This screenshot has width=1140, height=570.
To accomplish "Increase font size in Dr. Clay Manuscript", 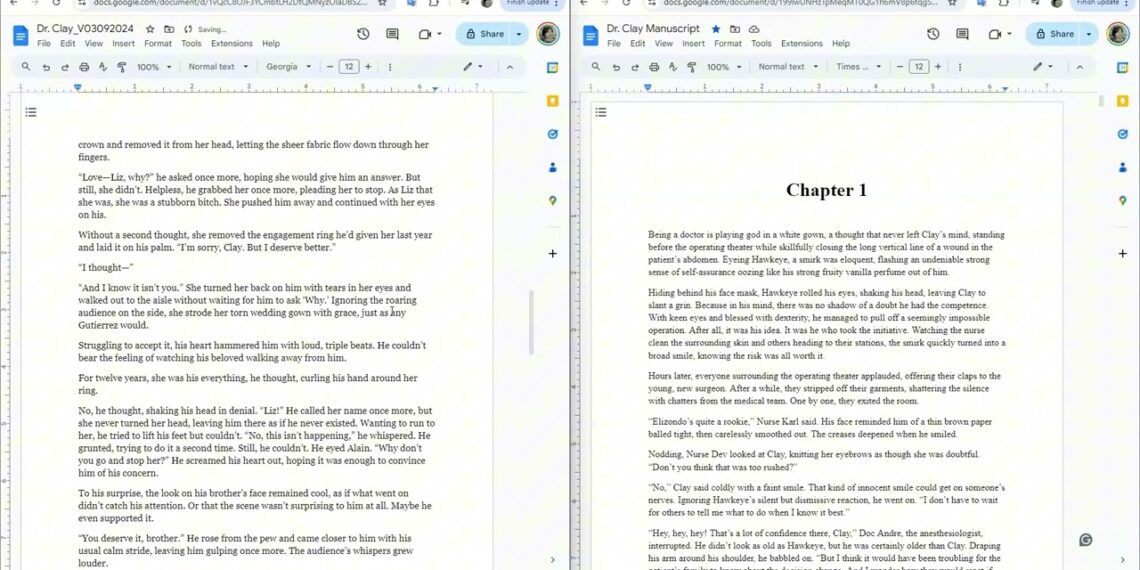I will pos(938,67).
